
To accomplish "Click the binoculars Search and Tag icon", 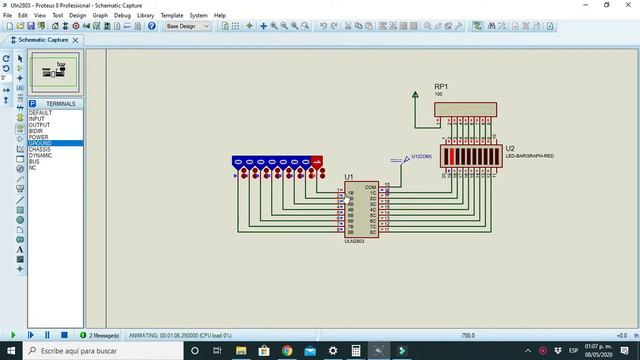I will click(491, 26).
